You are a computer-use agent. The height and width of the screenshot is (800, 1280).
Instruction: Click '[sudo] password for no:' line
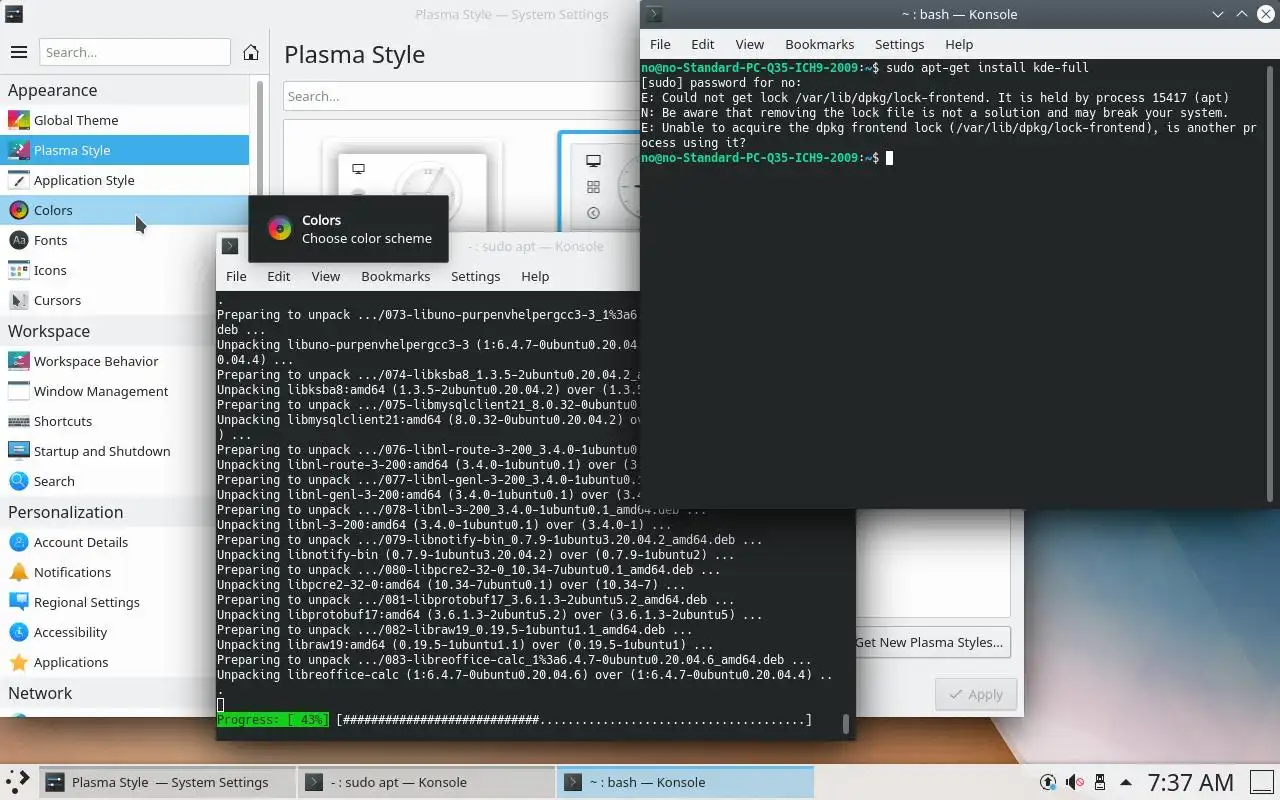tap(721, 83)
